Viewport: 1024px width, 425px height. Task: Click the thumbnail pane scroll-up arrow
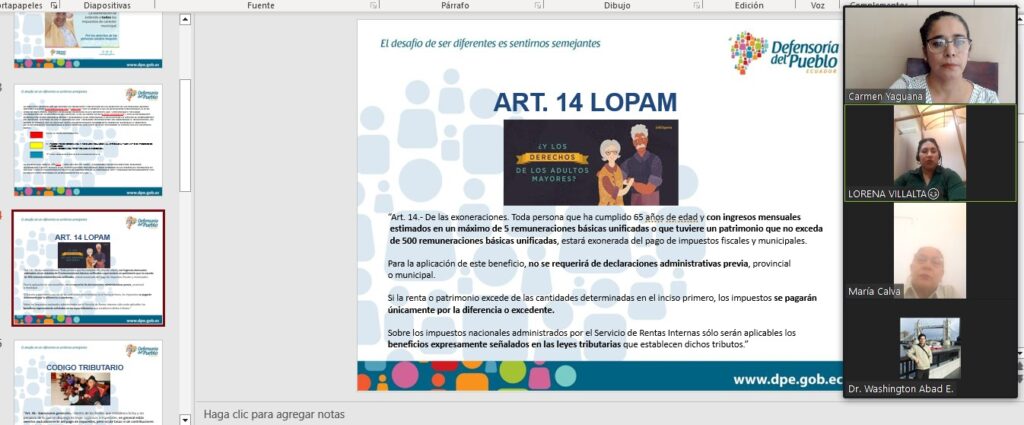(185, 19)
